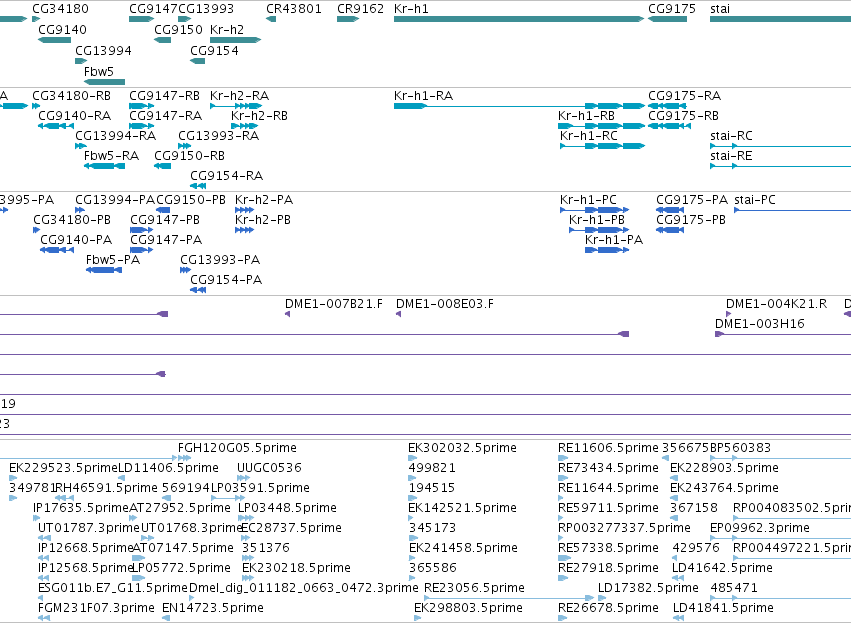Click the RE23056.5prime EST label
The image size is (851, 623).
click(x=474, y=588)
